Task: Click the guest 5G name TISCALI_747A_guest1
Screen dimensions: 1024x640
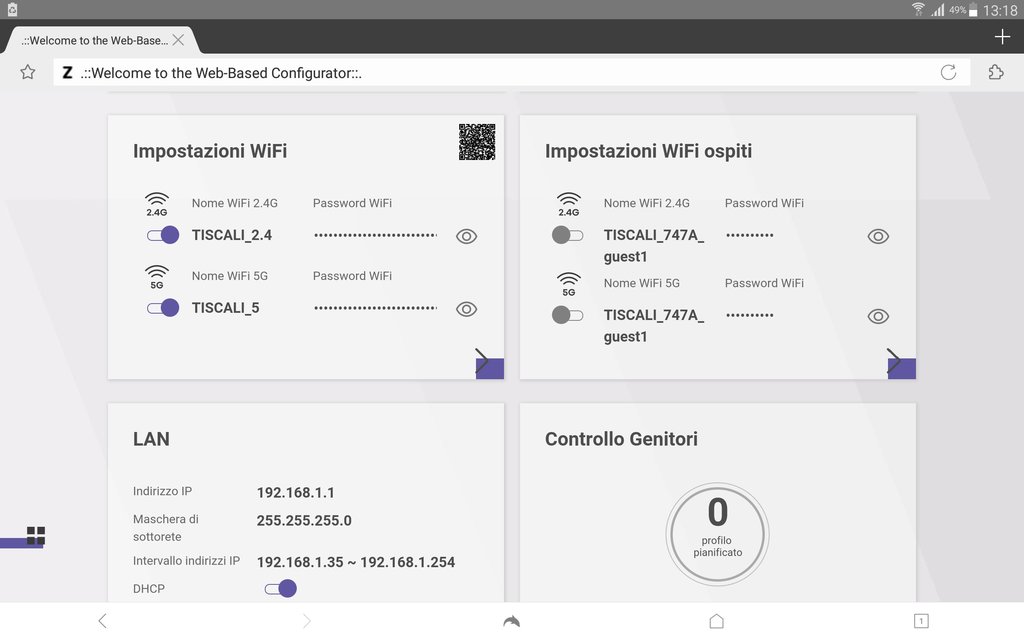Action: coord(654,326)
